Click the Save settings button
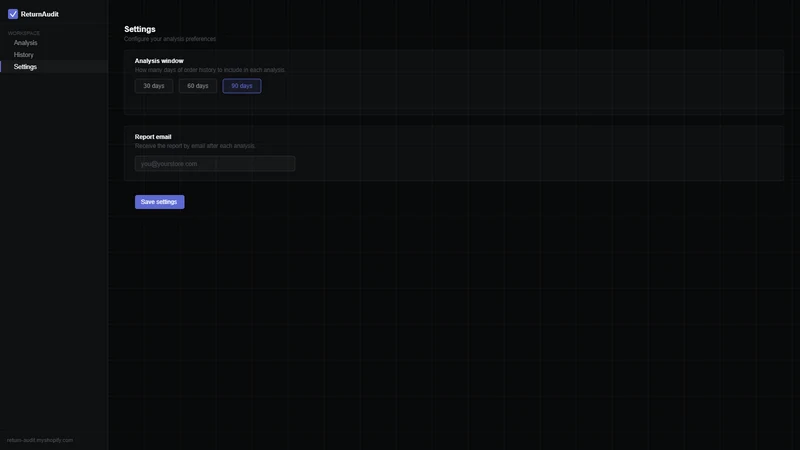 tap(159, 202)
